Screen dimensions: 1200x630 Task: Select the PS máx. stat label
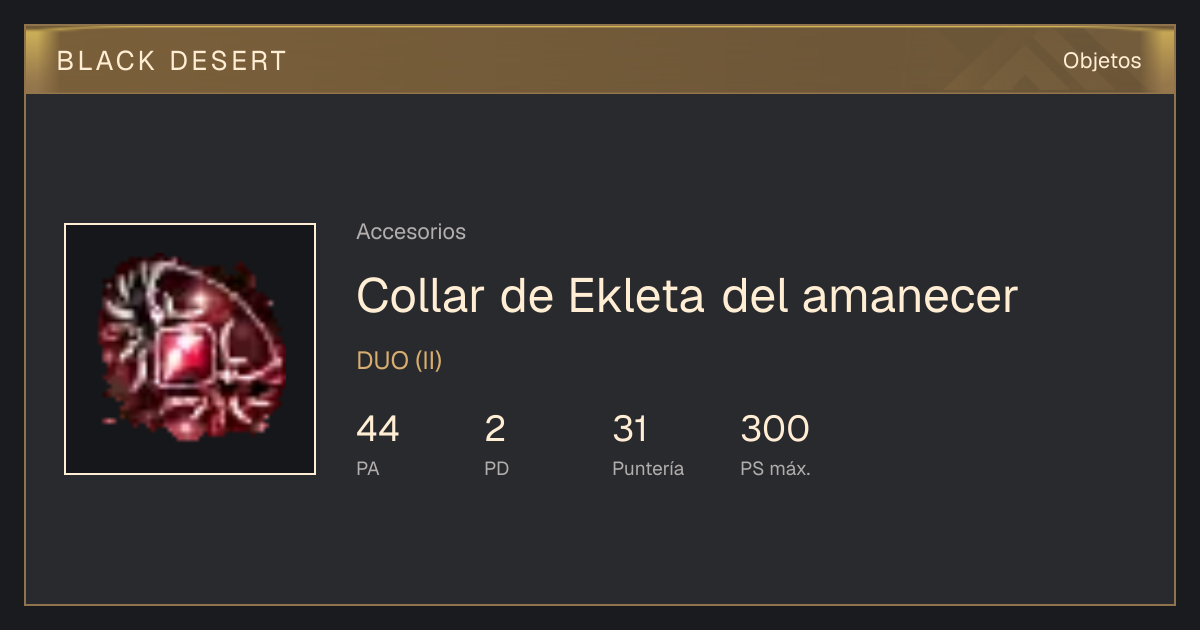coord(776,469)
